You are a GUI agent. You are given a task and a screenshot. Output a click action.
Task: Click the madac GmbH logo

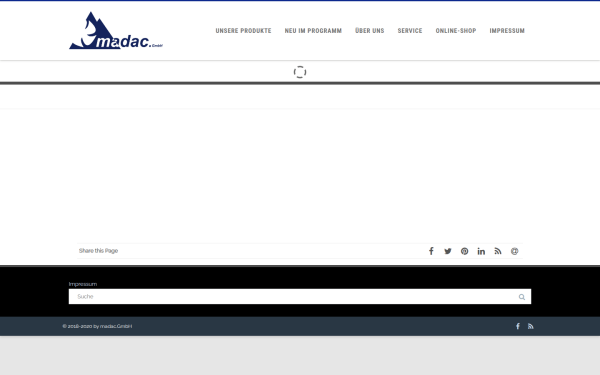coord(116,31)
